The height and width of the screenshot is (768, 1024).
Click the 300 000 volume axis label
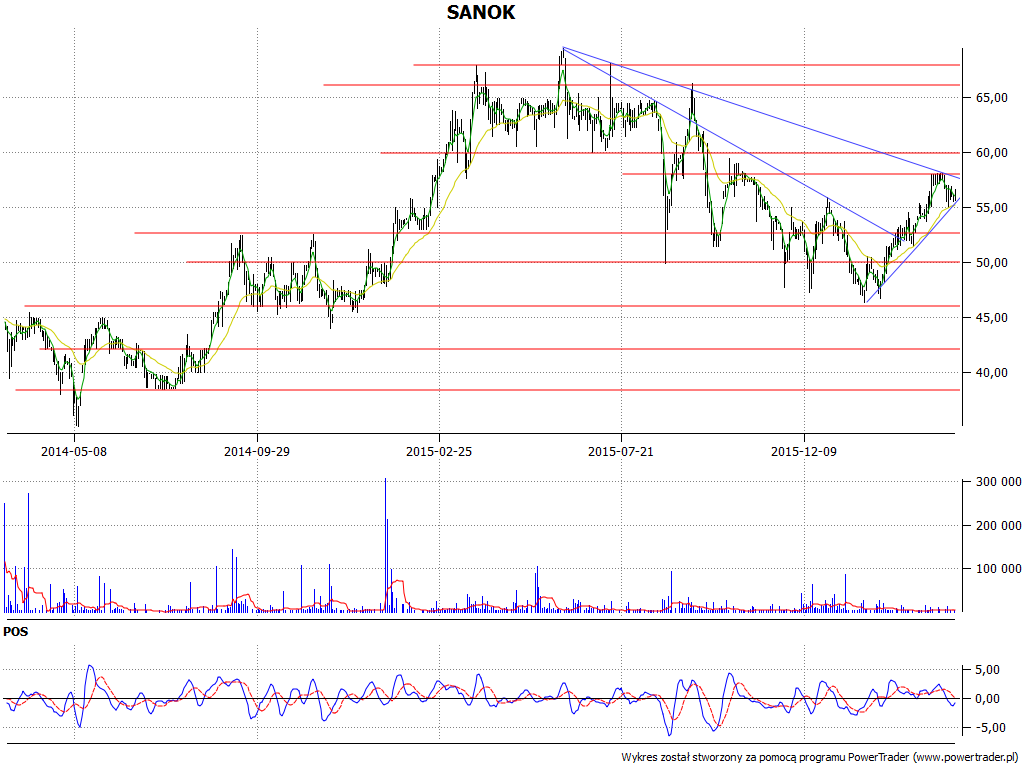click(999, 482)
